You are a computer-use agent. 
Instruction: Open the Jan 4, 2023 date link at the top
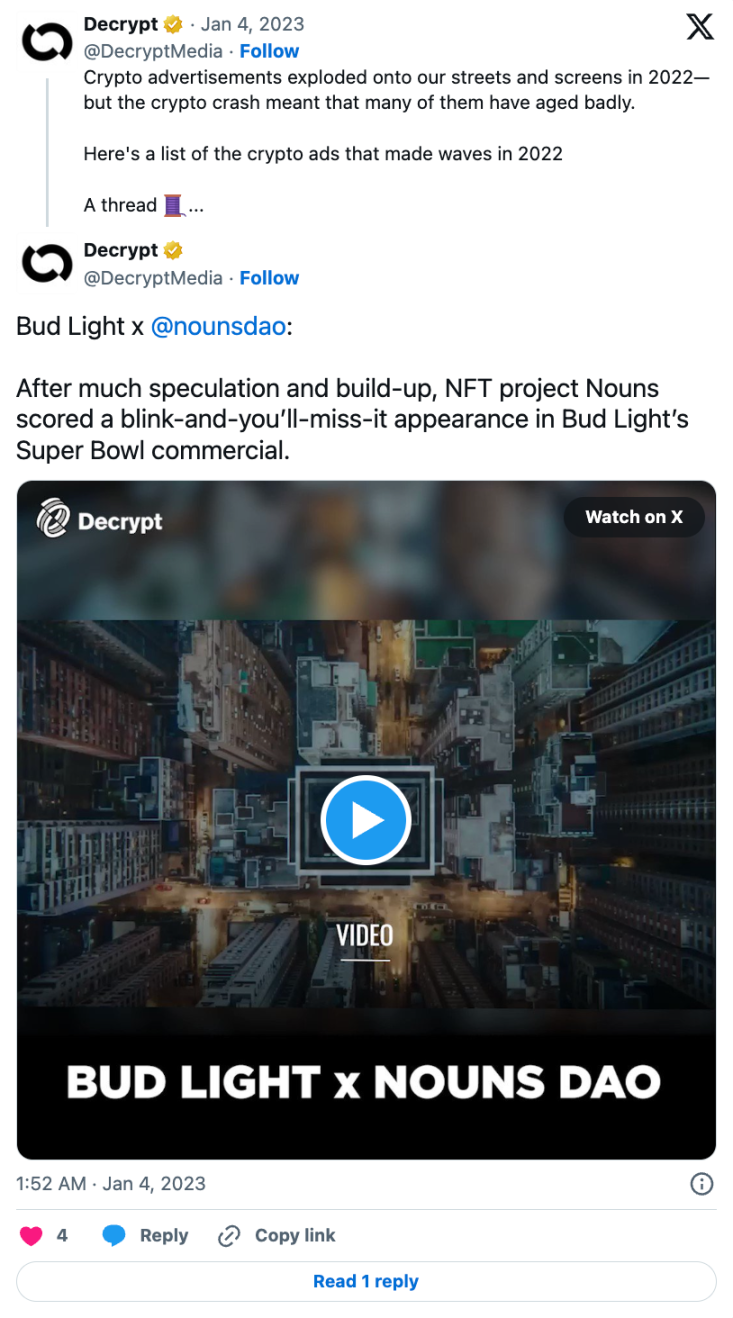[x=253, y=24]
